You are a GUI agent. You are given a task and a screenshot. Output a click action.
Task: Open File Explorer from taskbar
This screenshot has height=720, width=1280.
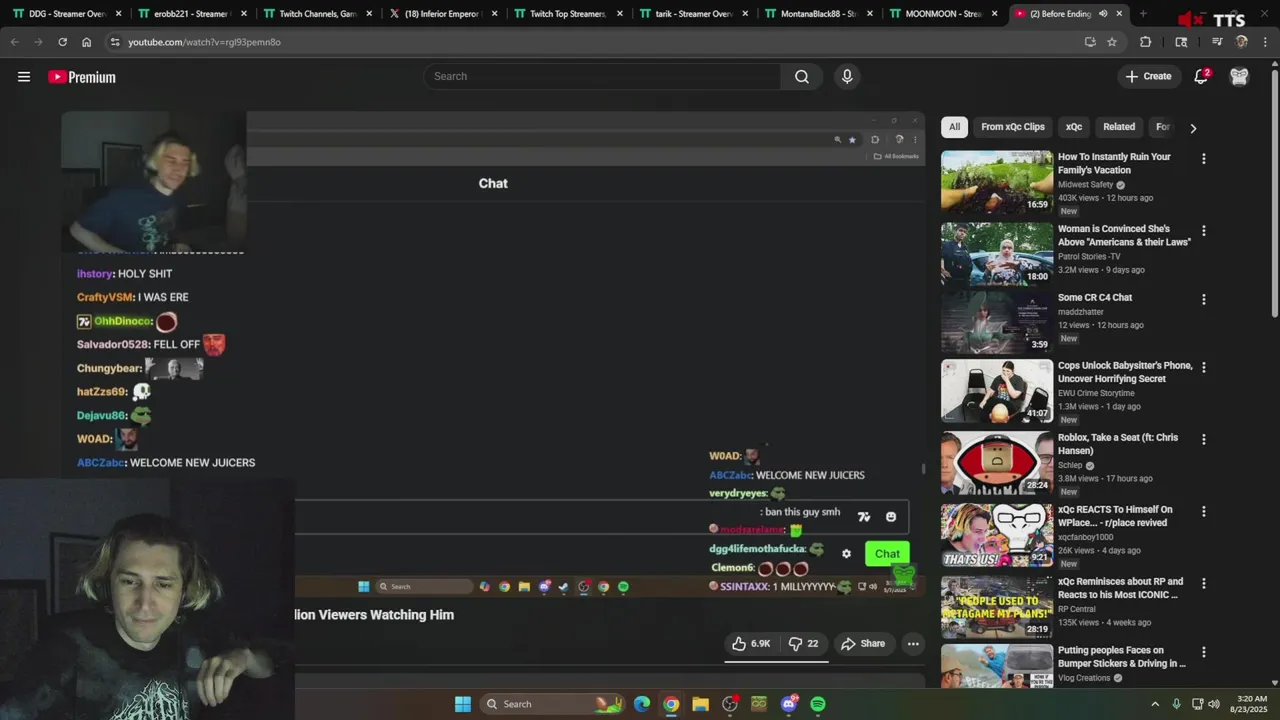pyautogui.click(x=700, y=704)
